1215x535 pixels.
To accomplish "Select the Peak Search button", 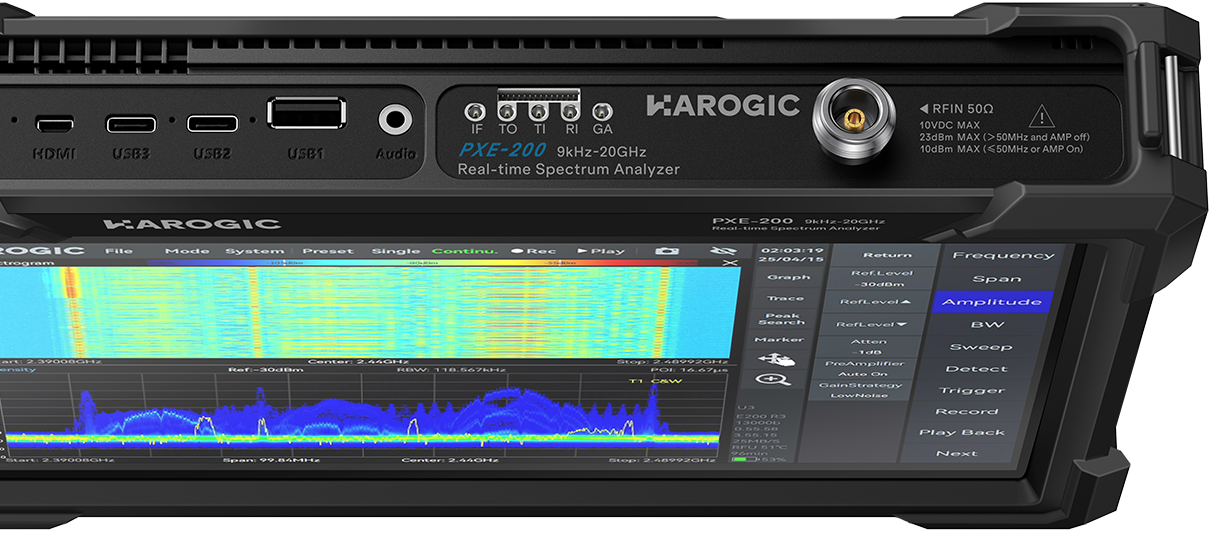I will (x=782, y=320).
